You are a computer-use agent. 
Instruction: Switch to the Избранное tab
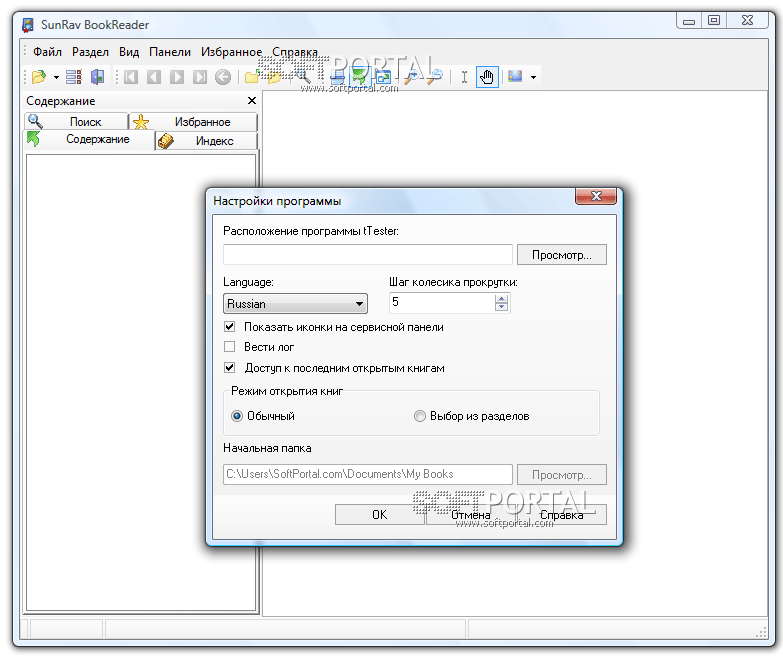pyautogui.click(x=194, y=121)
